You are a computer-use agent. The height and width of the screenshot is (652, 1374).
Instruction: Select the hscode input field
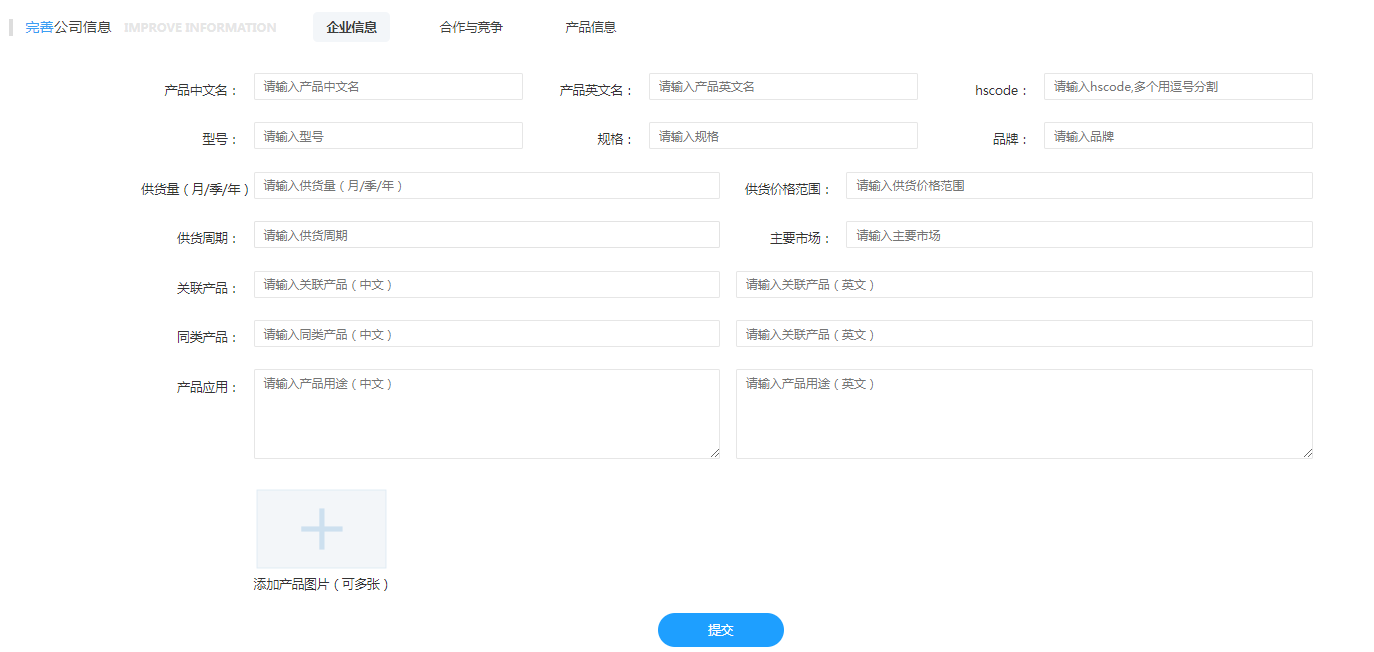(x=1177, y=87)
